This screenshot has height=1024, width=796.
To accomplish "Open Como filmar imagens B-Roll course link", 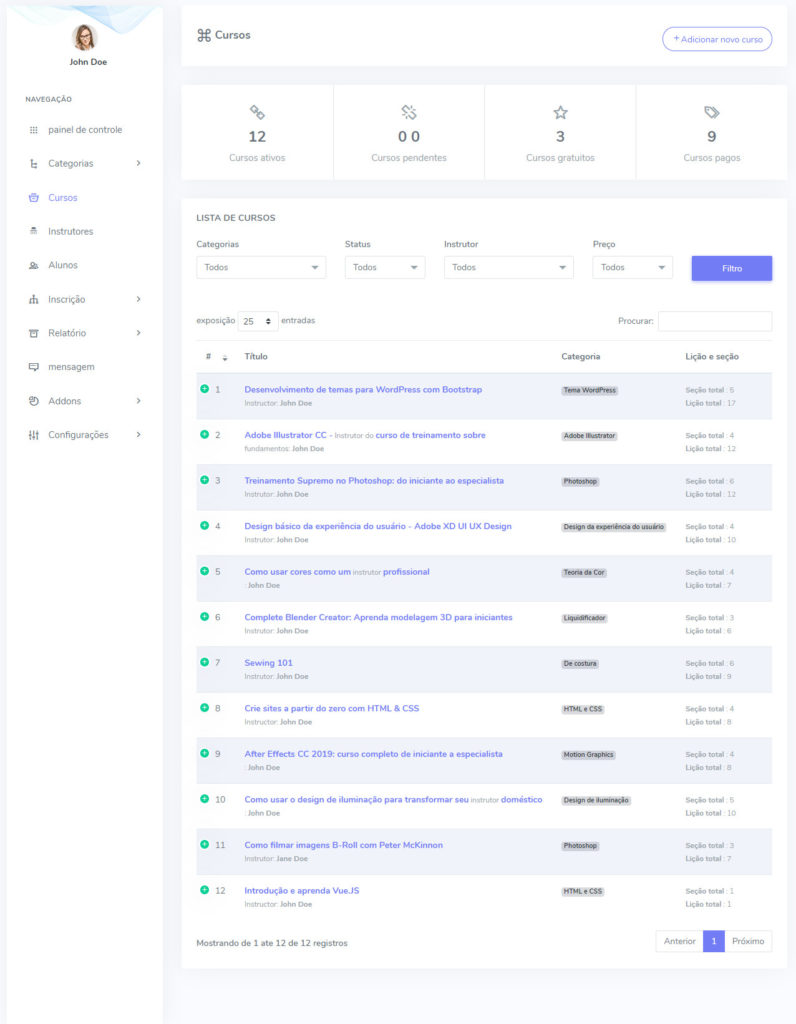I will (343, 845).
